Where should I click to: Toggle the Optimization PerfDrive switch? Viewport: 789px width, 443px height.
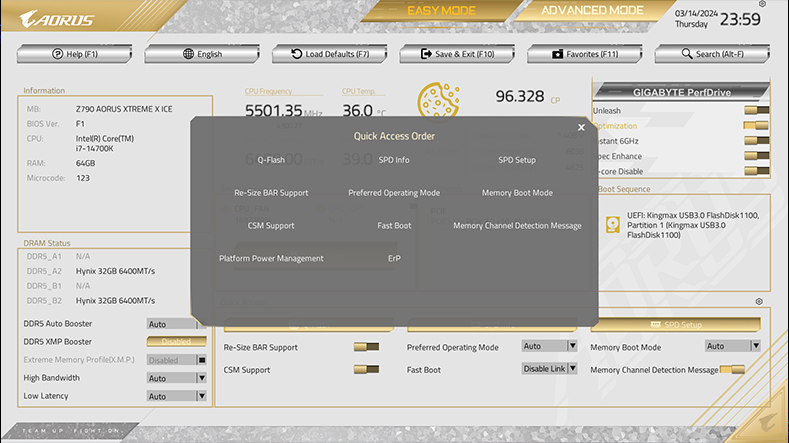(756, 125)
